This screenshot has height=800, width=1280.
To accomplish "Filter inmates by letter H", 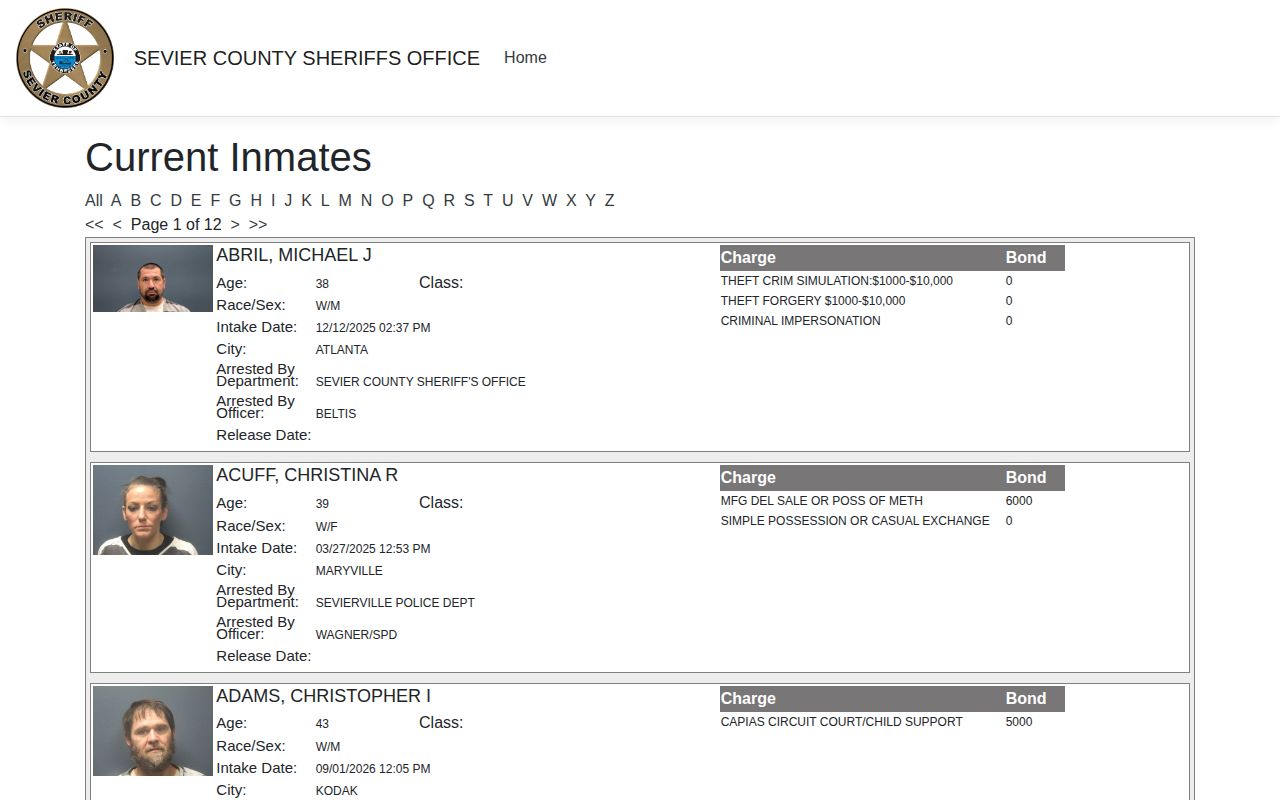I will point(256,200).
